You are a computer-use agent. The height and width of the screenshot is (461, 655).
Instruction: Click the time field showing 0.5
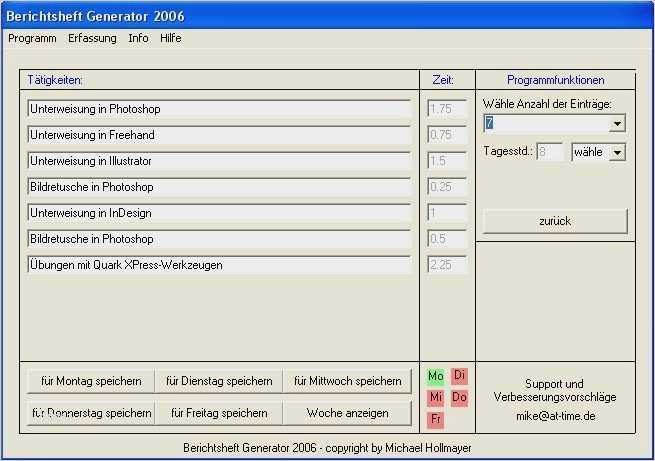pyautogui.click(x=447, y=239)
